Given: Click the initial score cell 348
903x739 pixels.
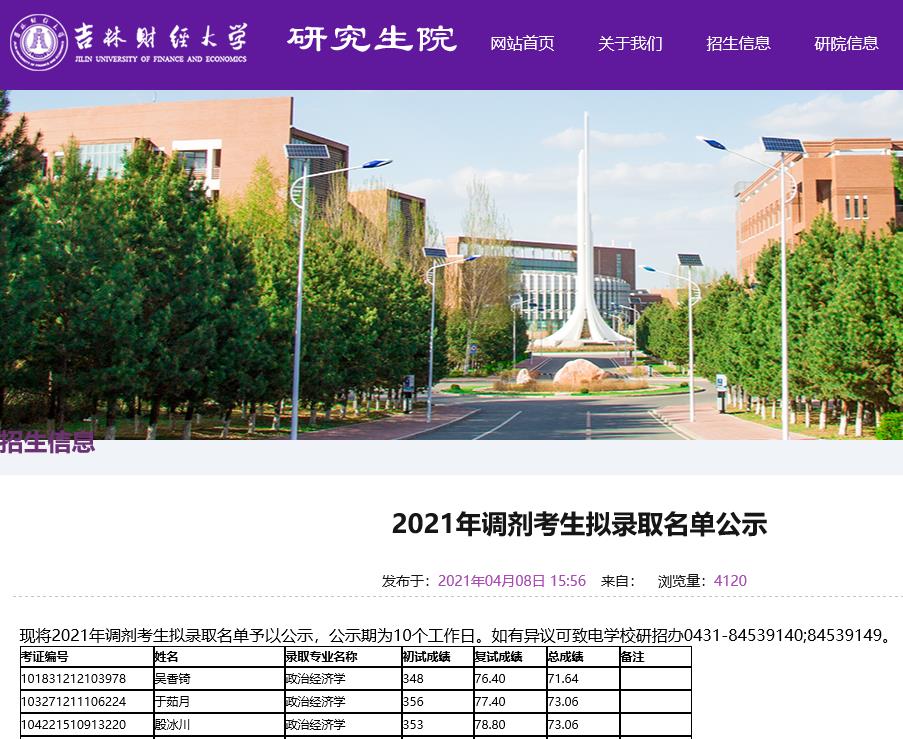Looking at the screenshot, I should tap(413, 680).
